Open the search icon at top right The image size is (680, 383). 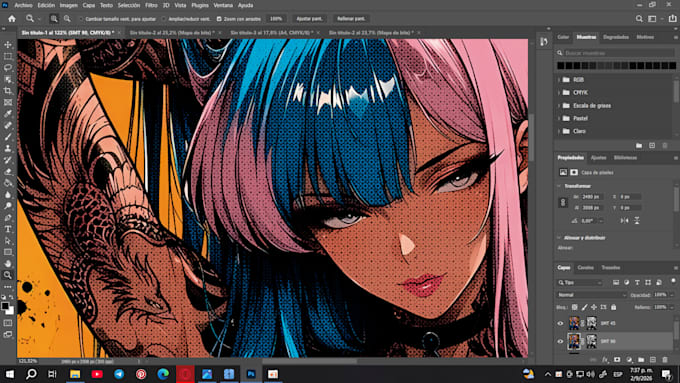[x=639, y=19]
